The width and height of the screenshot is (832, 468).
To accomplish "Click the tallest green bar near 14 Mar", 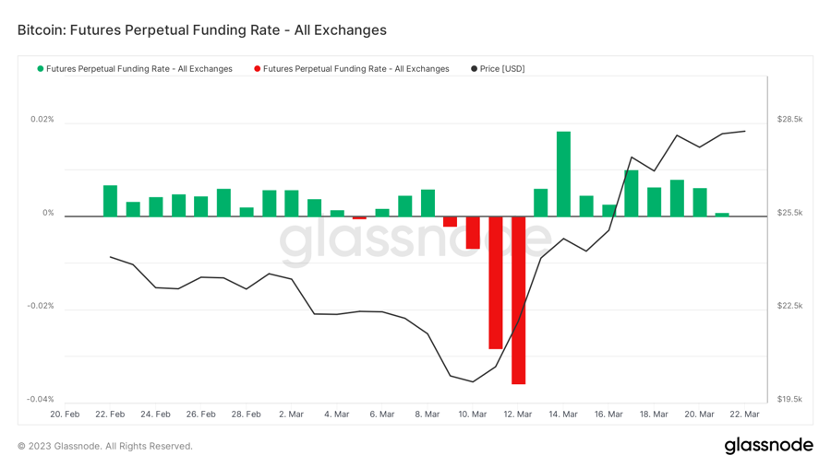I will coord(564,173).
